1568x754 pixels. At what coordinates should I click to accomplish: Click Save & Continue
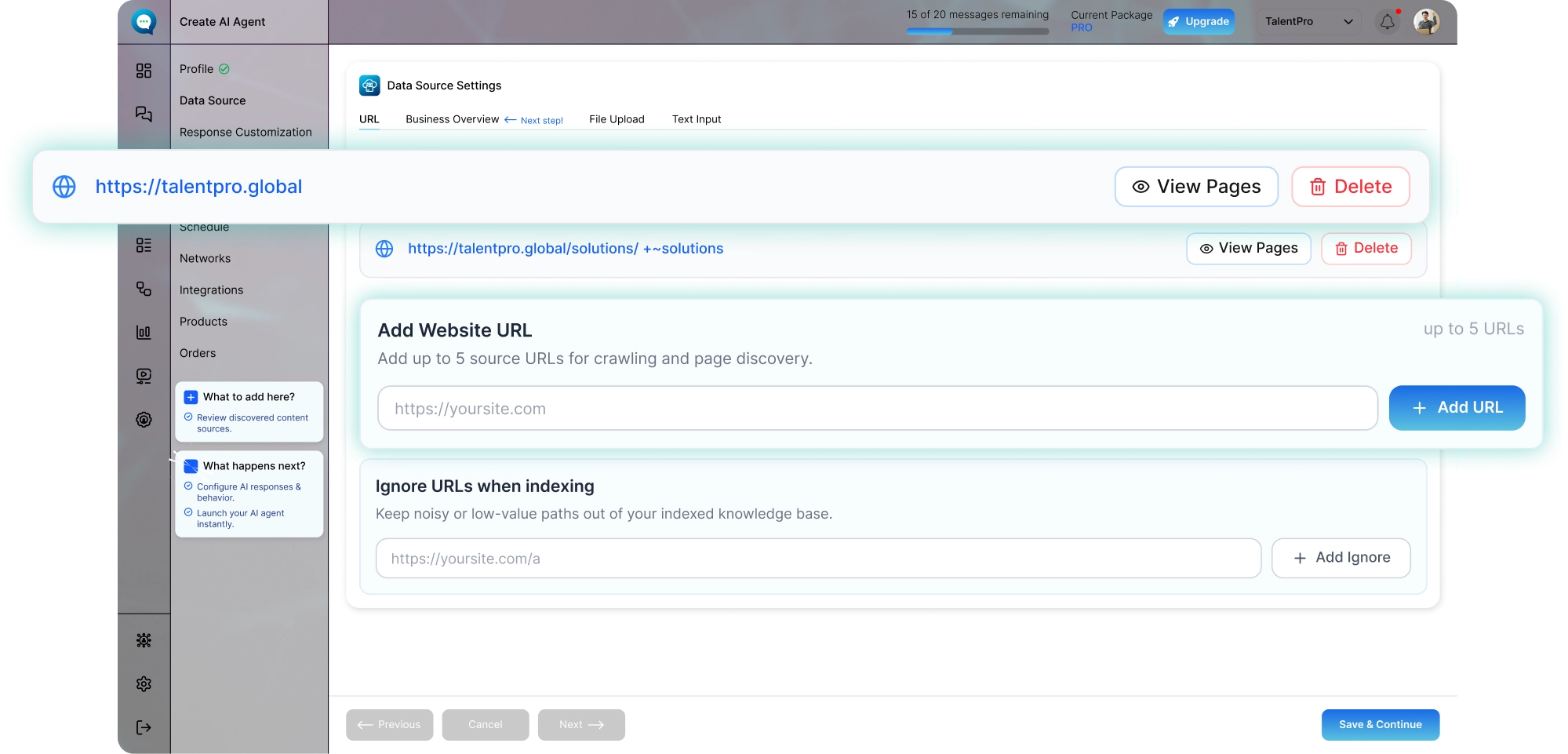click(1381, 725)
